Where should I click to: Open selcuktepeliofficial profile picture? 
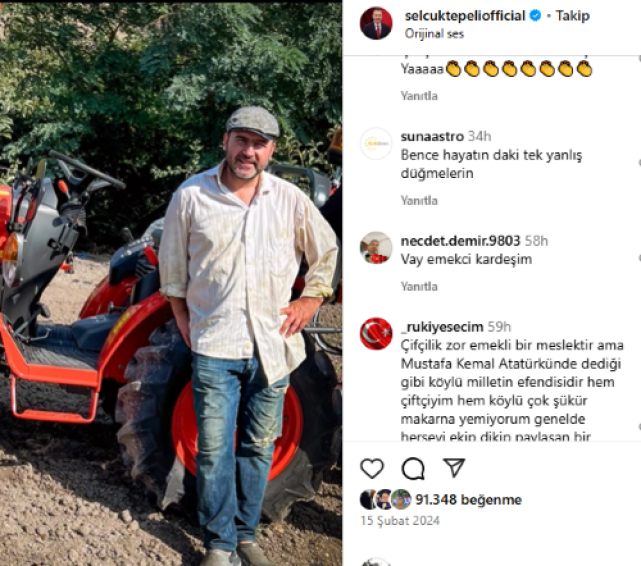376,23
